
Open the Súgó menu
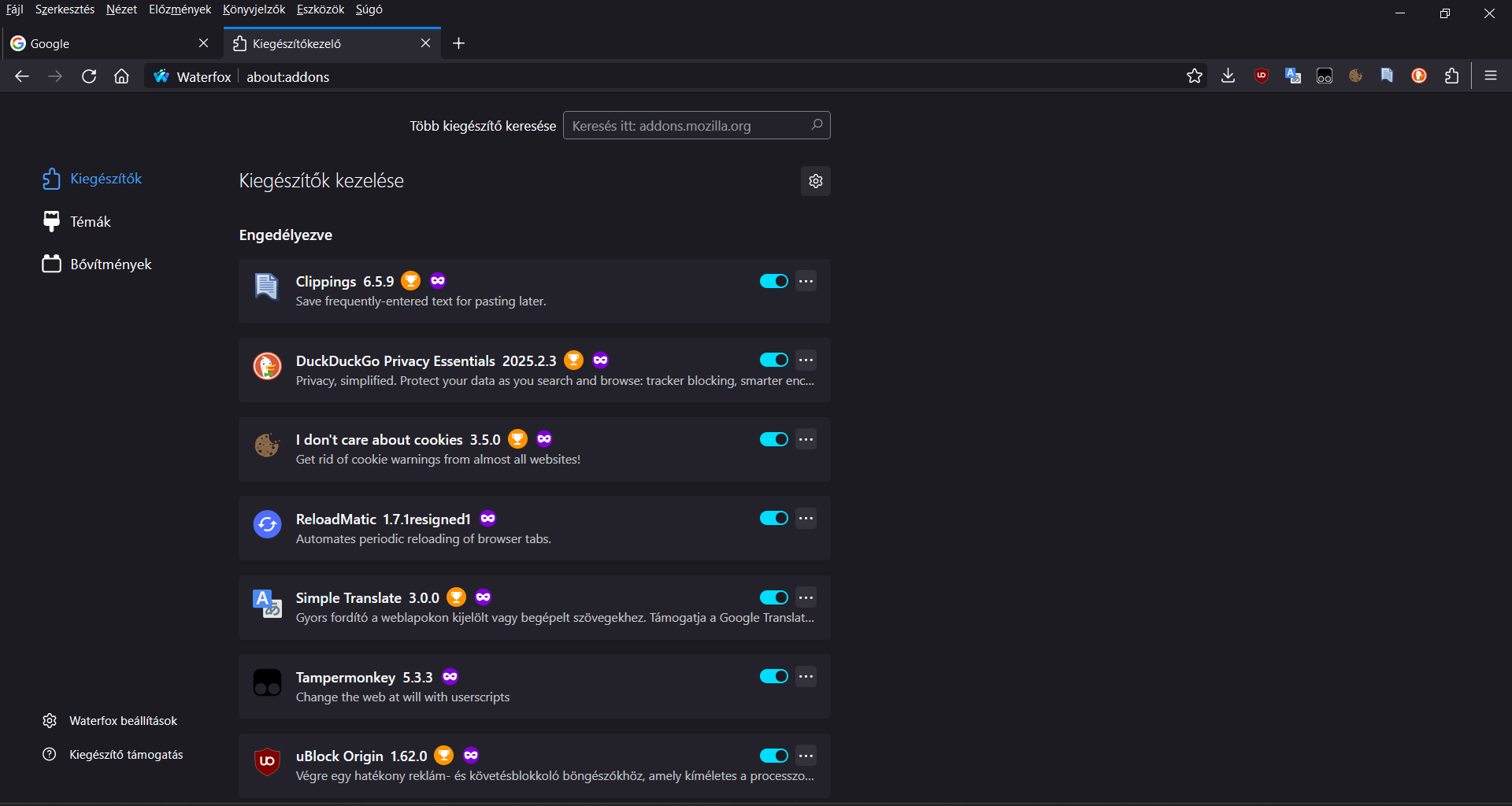coord(369,9)
